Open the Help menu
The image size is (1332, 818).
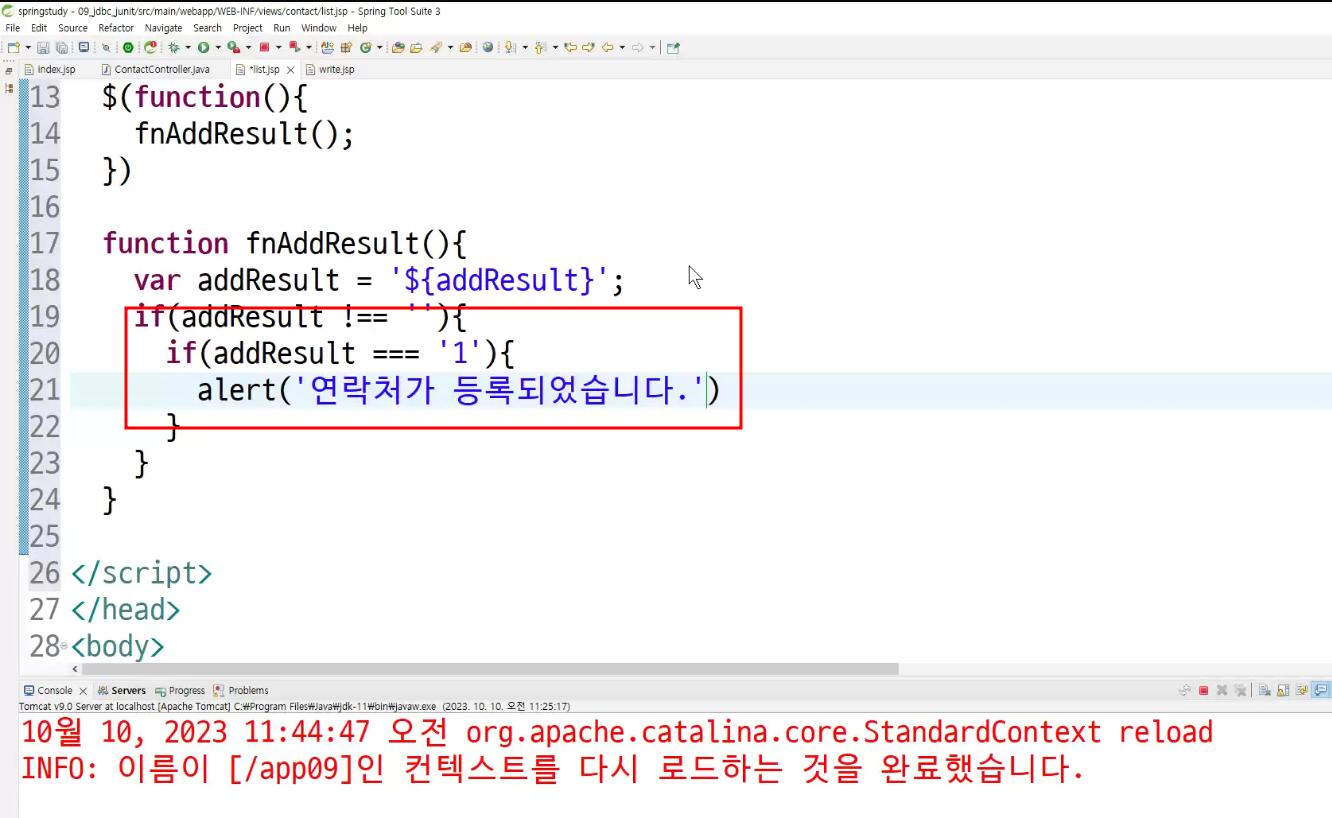pyautogui.click(x=358, y=28)
